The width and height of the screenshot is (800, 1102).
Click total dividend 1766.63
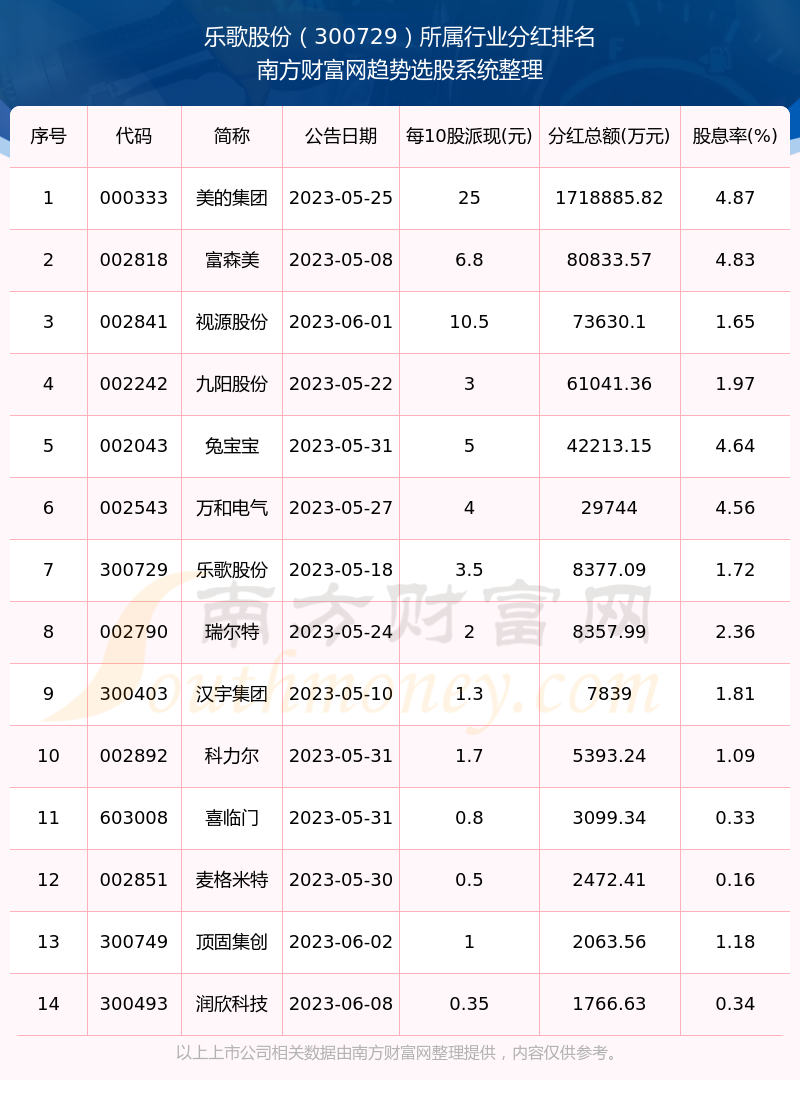(x=609, y=1004)
